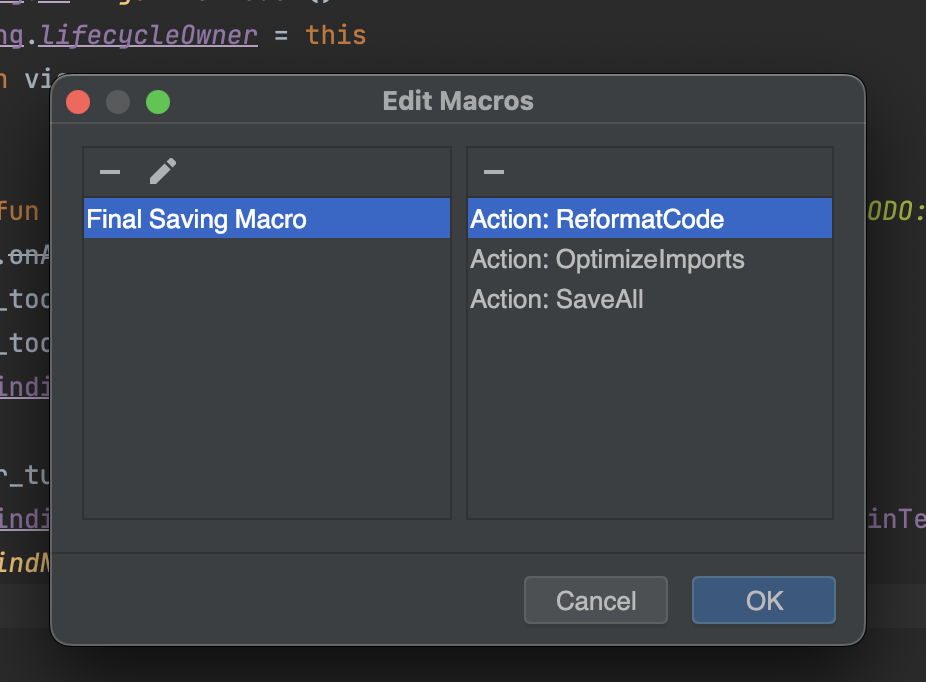Click the TODO comment in the editor
Viewport: 926px width, 682px height.
(895, 212)
